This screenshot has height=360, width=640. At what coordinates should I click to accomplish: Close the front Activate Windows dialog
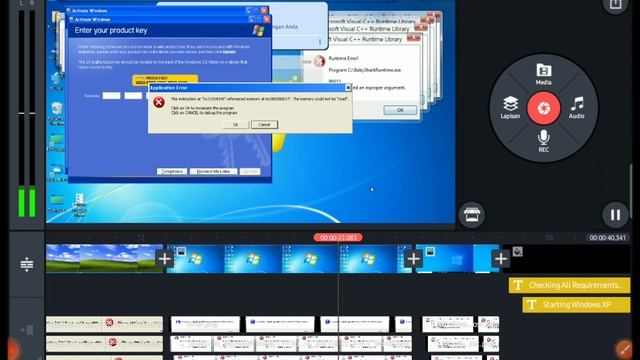(267, 19)
